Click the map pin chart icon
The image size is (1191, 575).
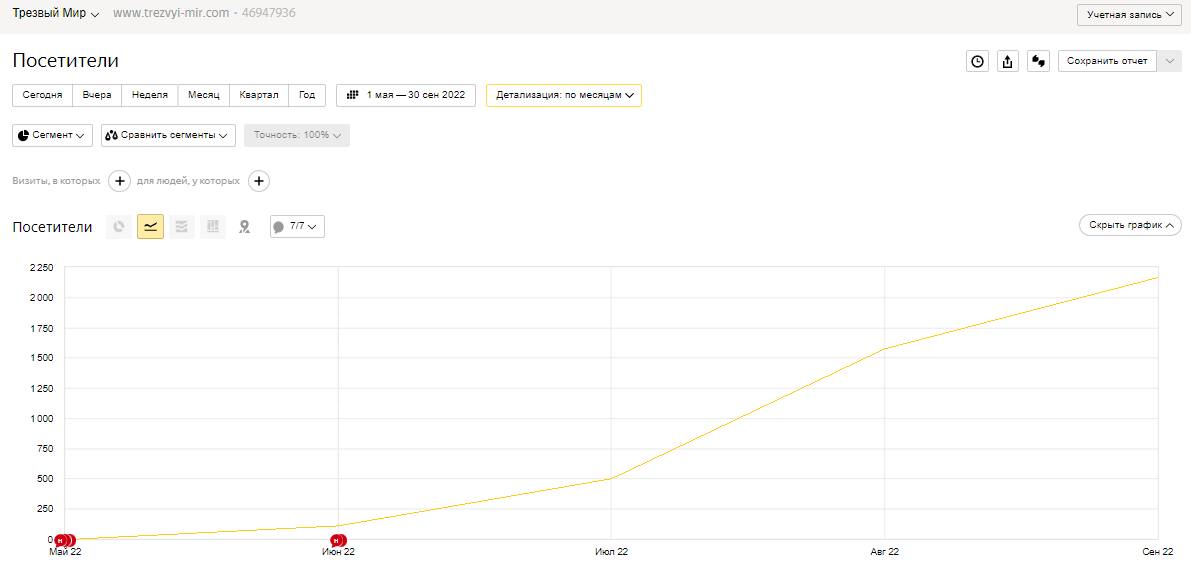click(244, 227)
